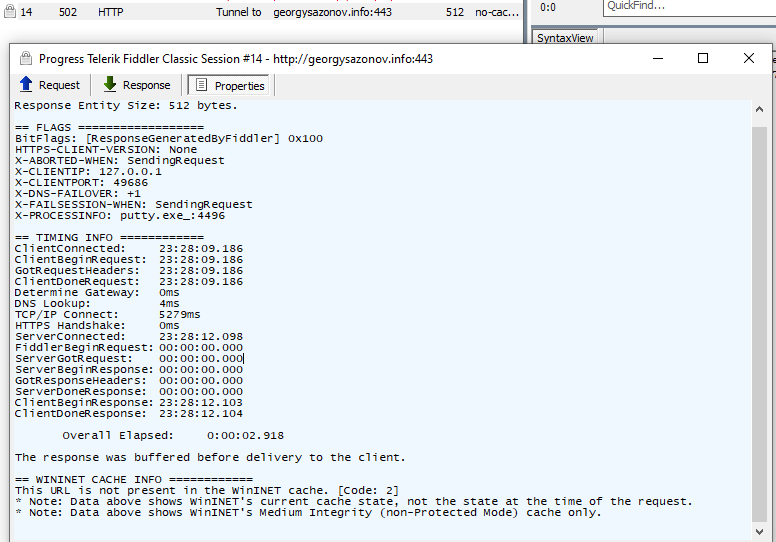Click the 'Response Entity Size: 512 bytes' line
The width and height of the screenshot is (776, 542).
pyautogui.click(x=126, y=105)
